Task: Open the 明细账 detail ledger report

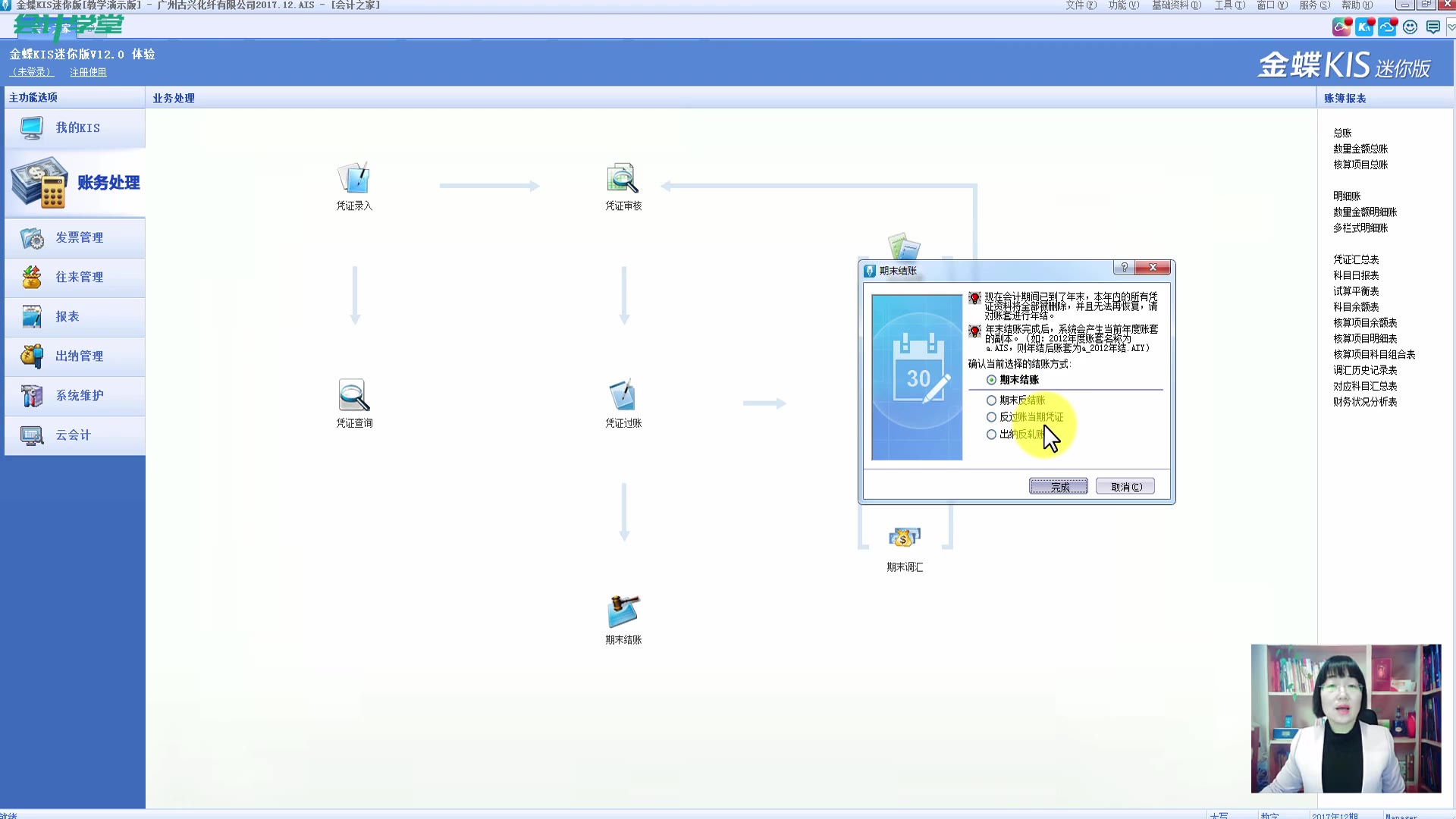Action: pyautogui.click(x=1347, y=196)
